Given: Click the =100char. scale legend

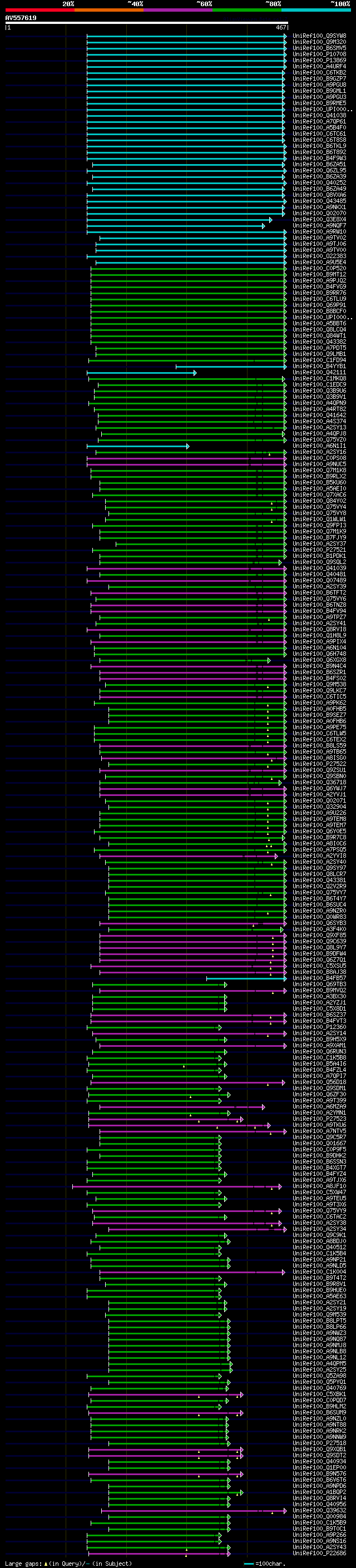Looking at the screenshot, I should click(265, 1564).
